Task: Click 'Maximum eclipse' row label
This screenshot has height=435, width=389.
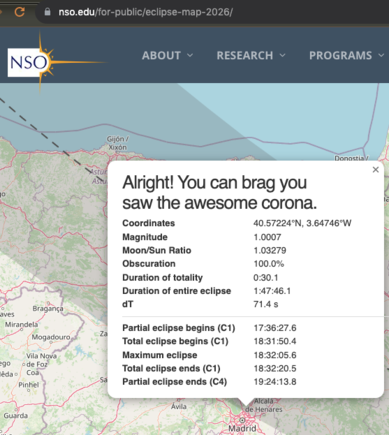Action: coord(160,355)
